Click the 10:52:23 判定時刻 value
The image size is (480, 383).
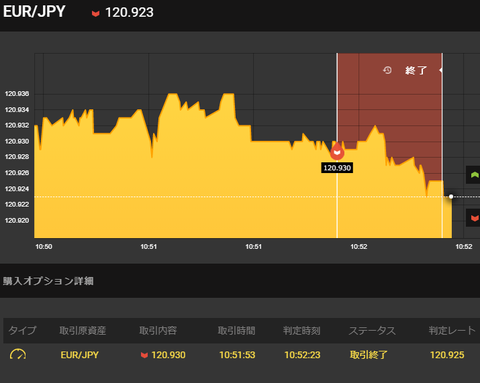pos(302,355)
